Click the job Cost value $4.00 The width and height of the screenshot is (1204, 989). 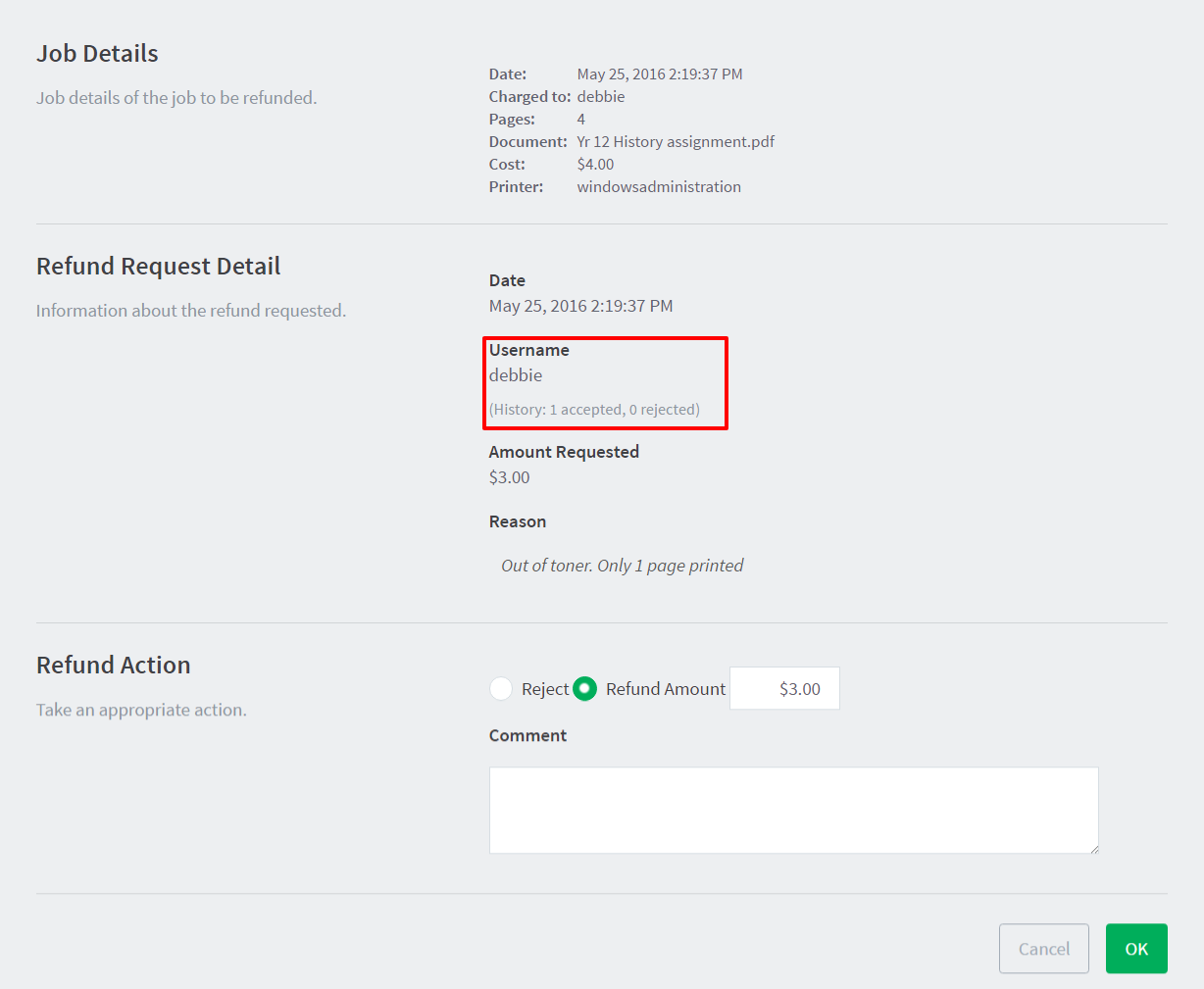[x=595, y=165]
